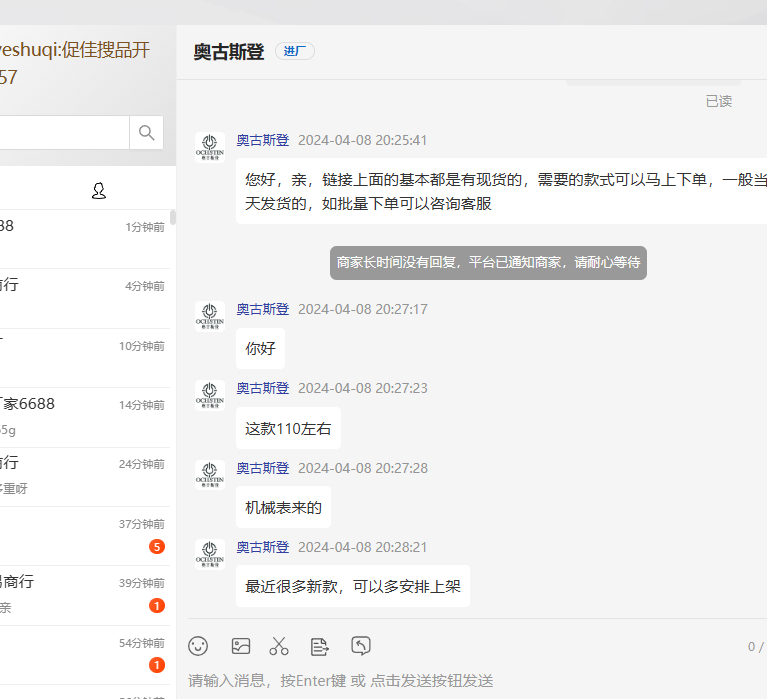Open the emoji picker
Viewport: 767px width, 699px height.
click(199, 646)
